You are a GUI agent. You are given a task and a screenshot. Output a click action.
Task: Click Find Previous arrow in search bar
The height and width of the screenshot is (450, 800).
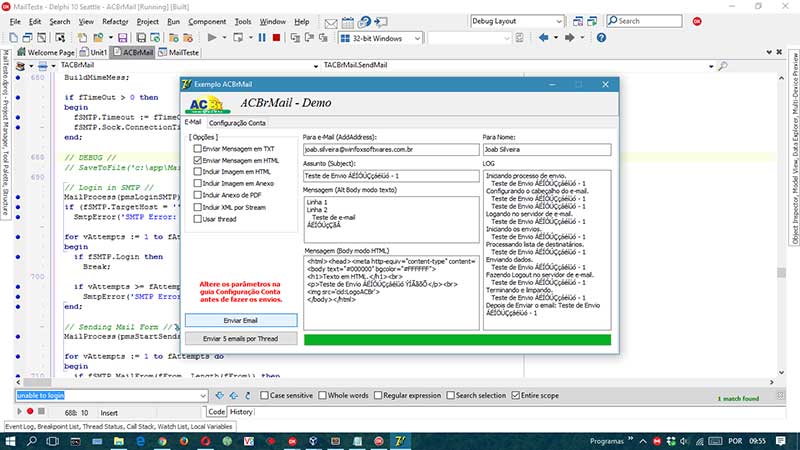[x=234, y=395]
